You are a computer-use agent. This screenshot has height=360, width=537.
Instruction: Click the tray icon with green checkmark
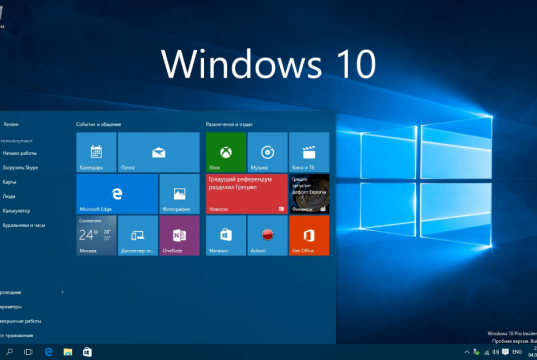[476, 352]
